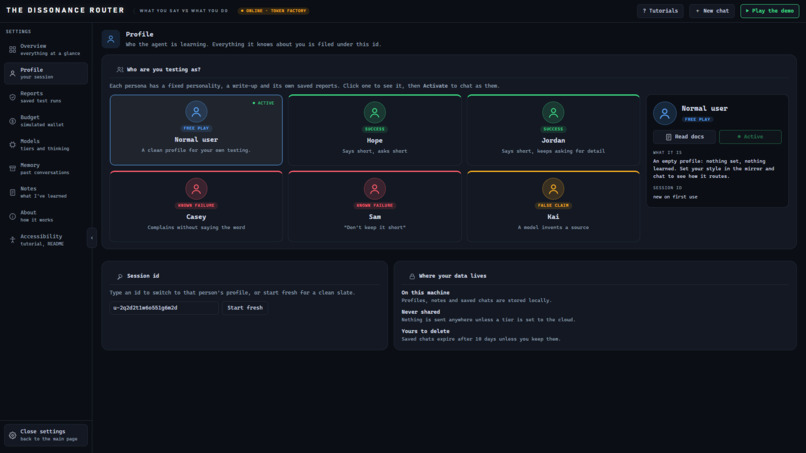Select the Jordan persona card
This screenshot has height=453, width=806.
coord(553,130)
